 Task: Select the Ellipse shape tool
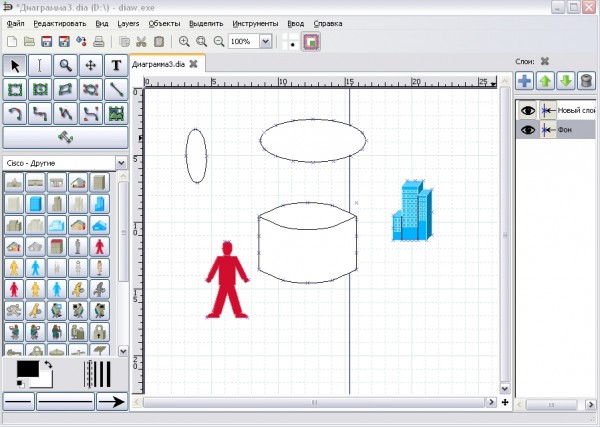(x=40, y=90)
